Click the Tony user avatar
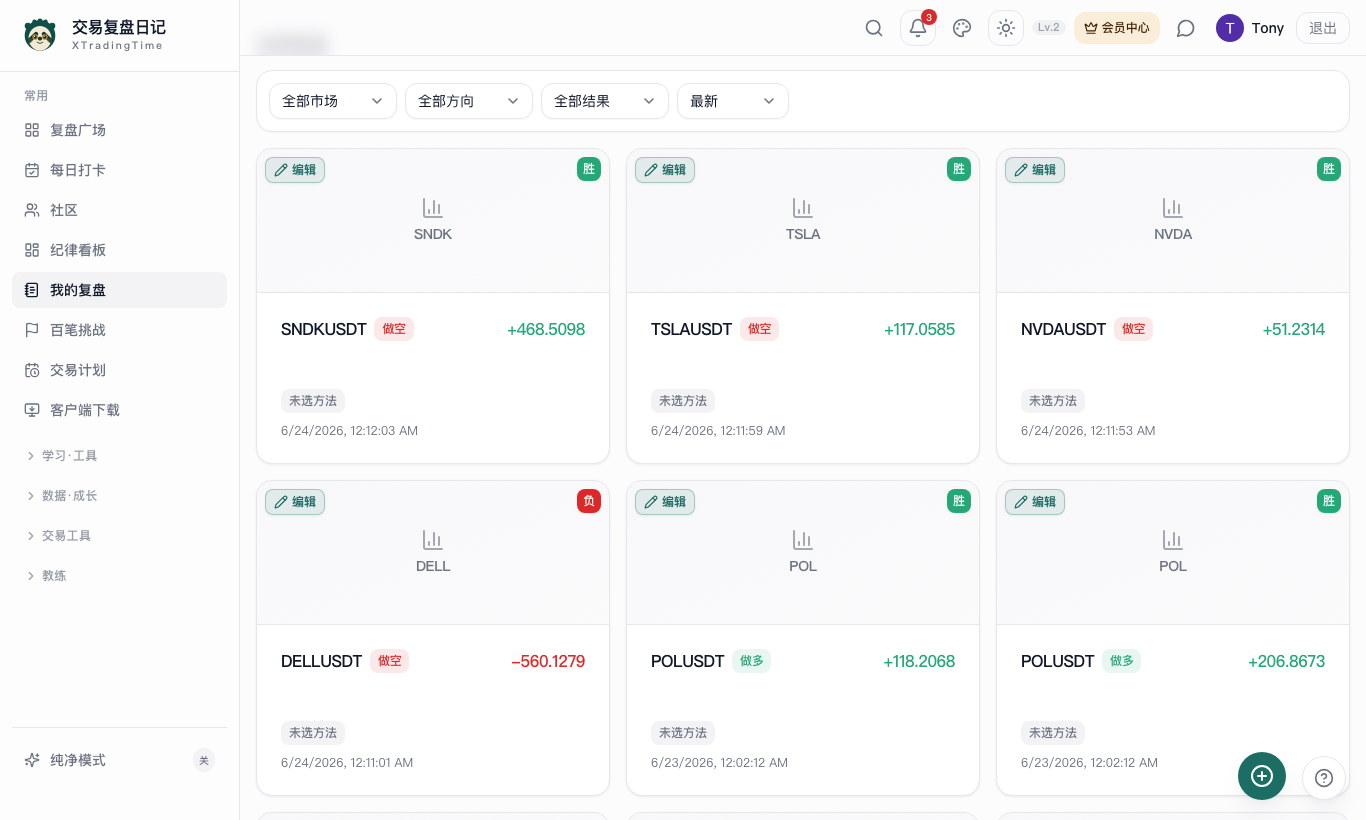This screenshot has width=1366, height=820. [x=1230, y=28]
